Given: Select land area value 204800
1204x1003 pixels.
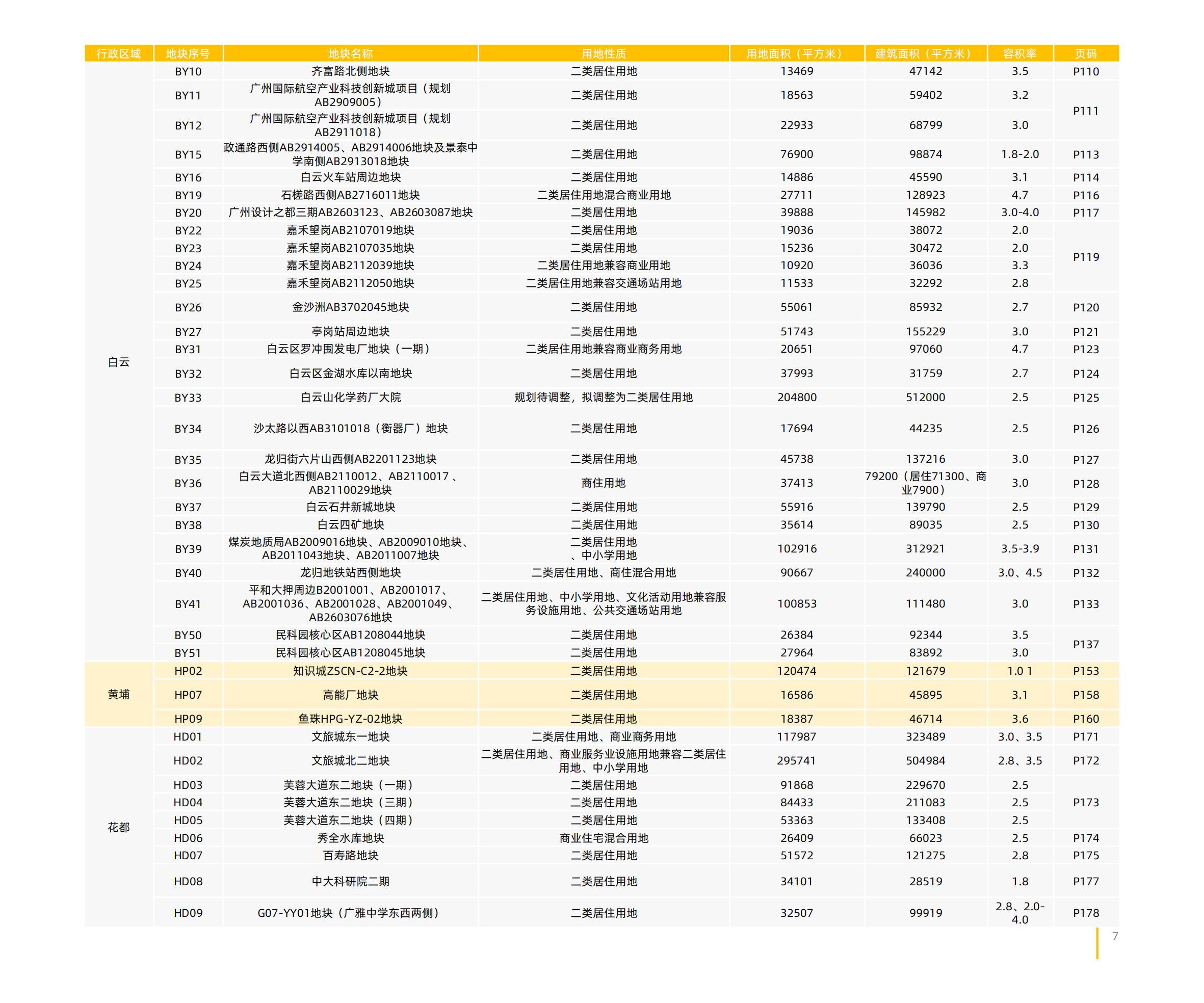Looking at the screenshot, I should [797, 397].
